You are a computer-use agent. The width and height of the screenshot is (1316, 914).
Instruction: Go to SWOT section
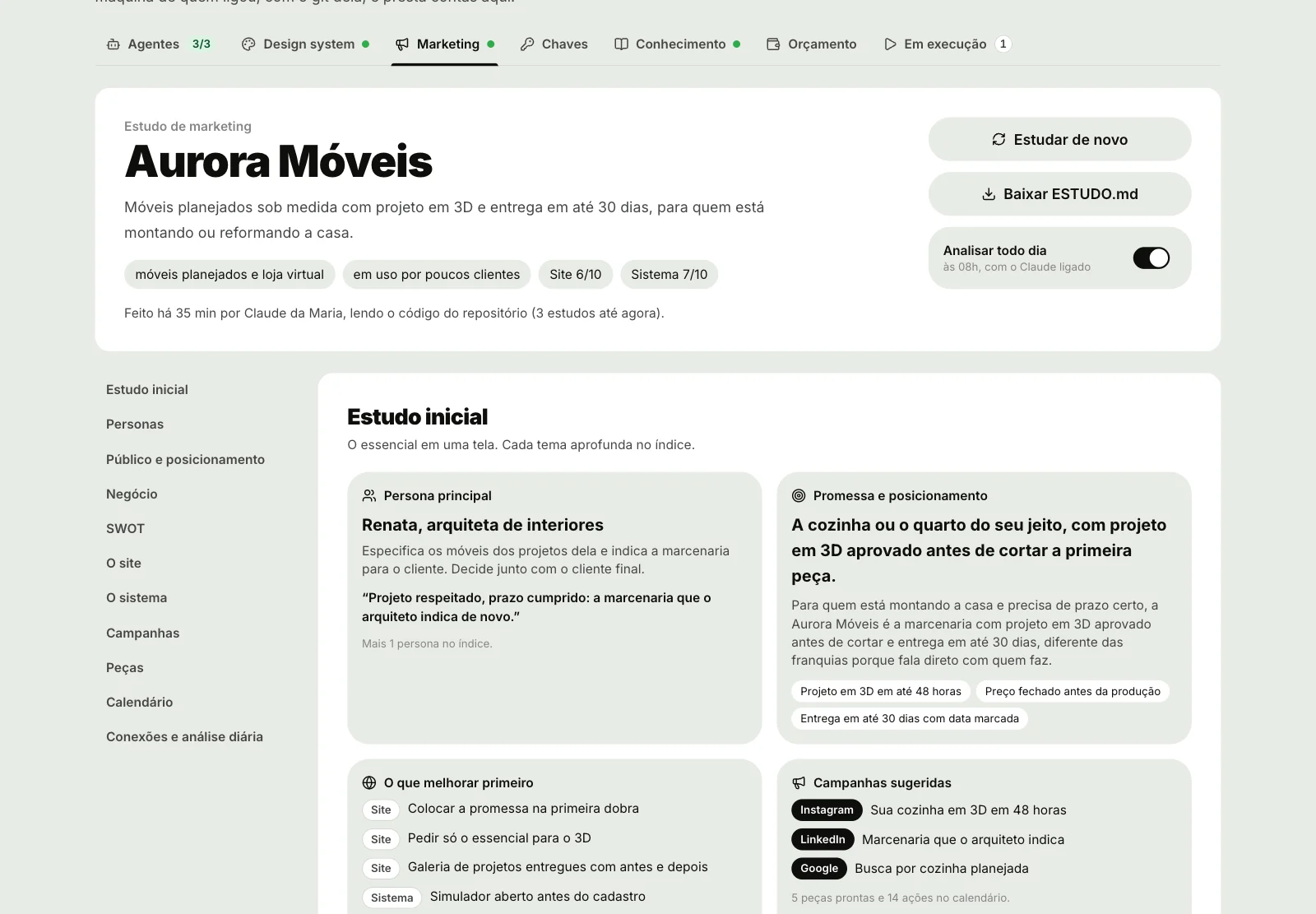point(125,528)
